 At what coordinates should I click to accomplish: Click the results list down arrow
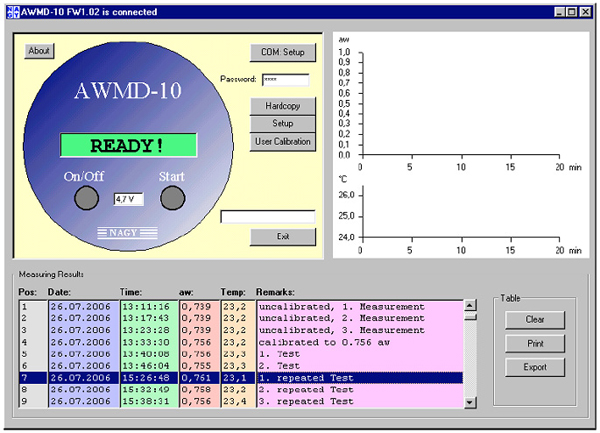[x=470, y=402]
